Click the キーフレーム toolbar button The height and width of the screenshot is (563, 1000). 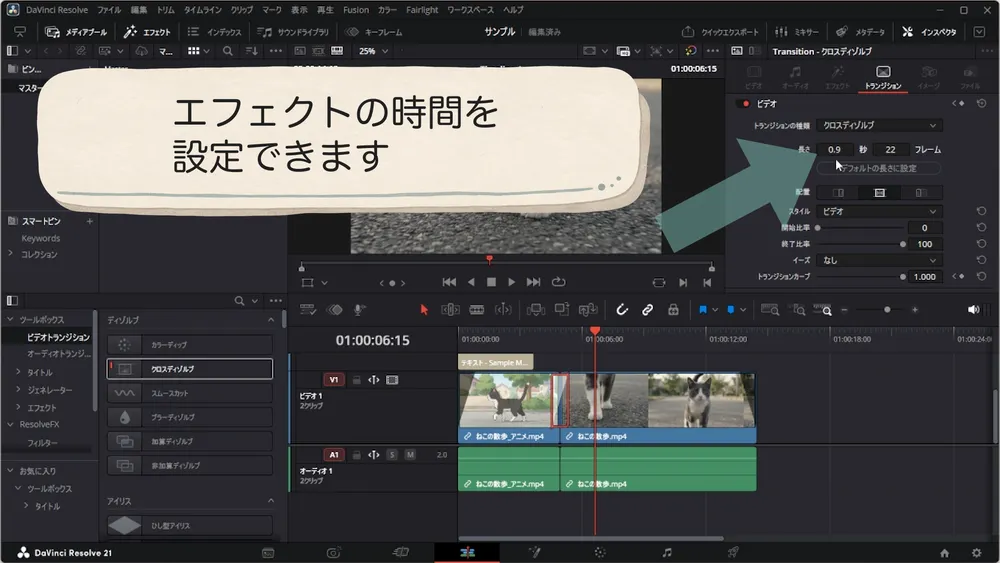coord(374,32)
